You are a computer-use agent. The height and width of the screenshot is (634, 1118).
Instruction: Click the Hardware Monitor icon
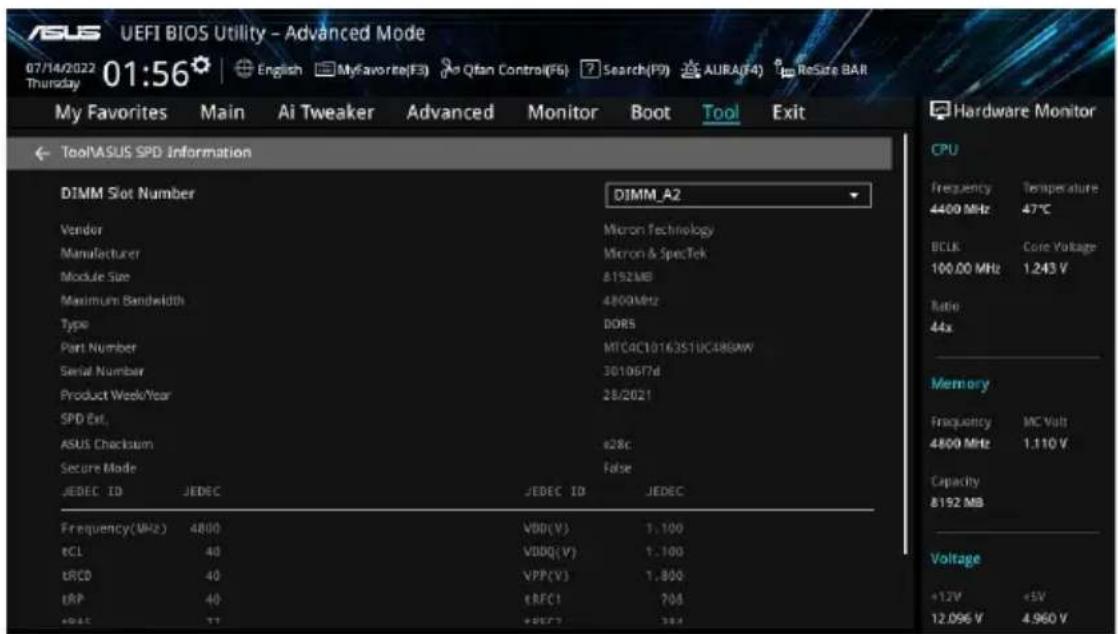[x=940, y=111]
